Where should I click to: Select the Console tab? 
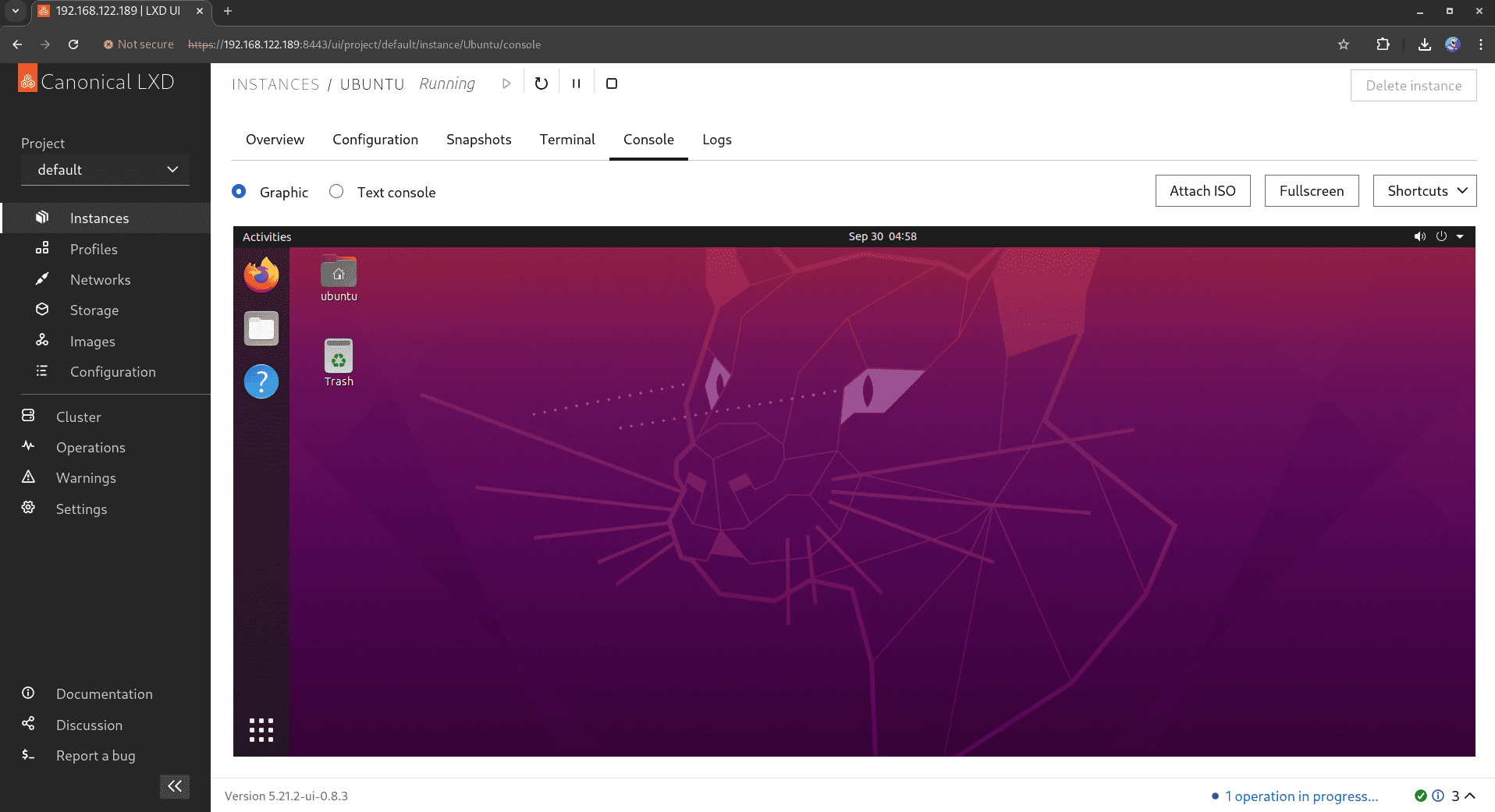point(648,140)
